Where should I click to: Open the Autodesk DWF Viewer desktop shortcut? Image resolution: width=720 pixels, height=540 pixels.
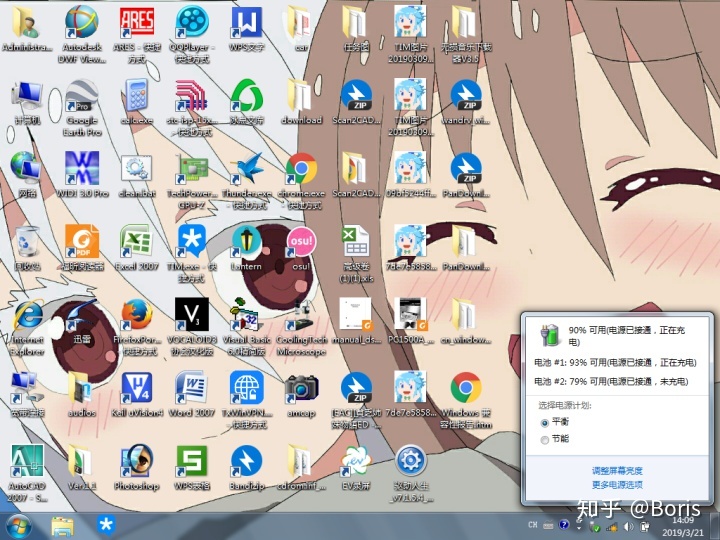tap(82, 22)
